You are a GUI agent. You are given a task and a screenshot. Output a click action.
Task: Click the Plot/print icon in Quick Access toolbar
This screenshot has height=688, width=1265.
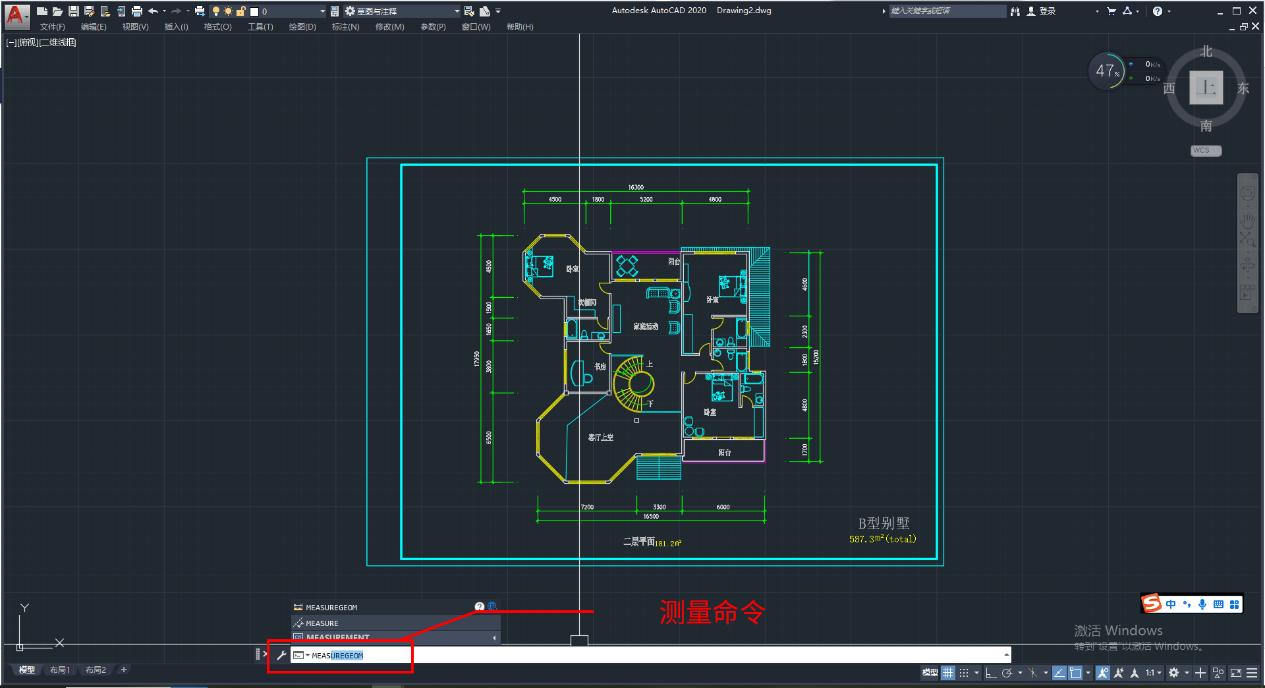point(136,11)
